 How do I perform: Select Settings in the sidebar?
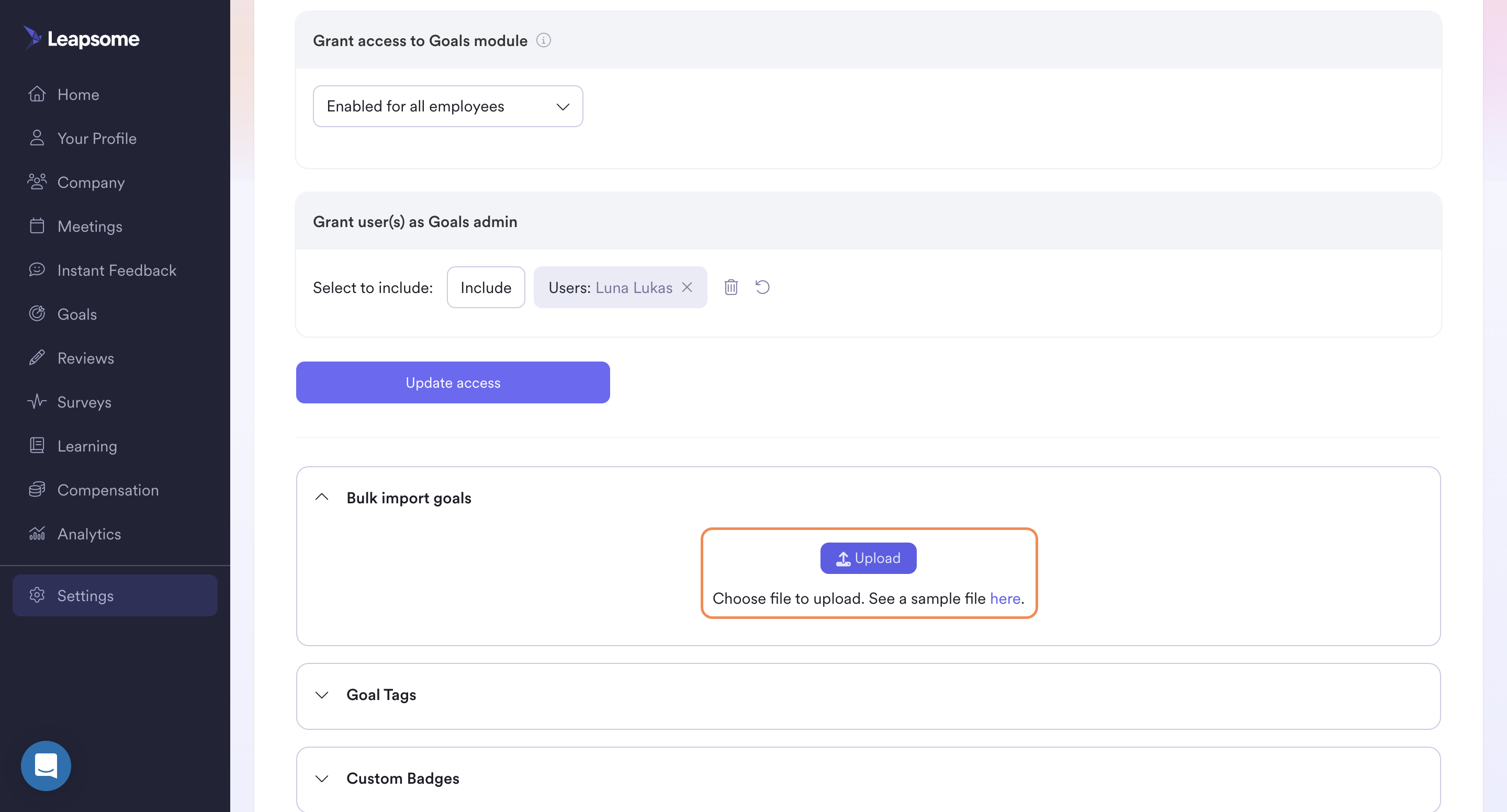tap(115, 595)
